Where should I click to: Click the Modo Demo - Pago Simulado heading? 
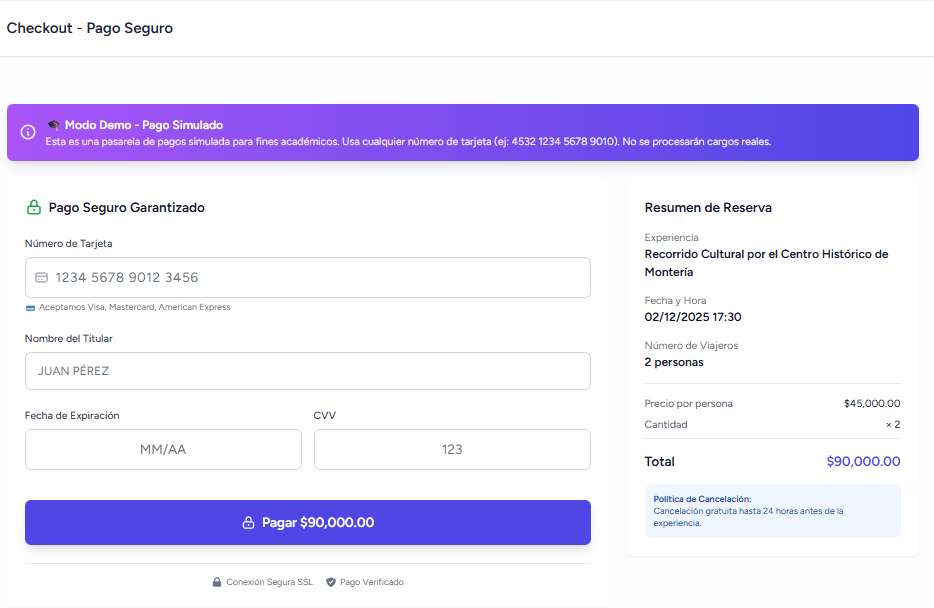[144, 125]
